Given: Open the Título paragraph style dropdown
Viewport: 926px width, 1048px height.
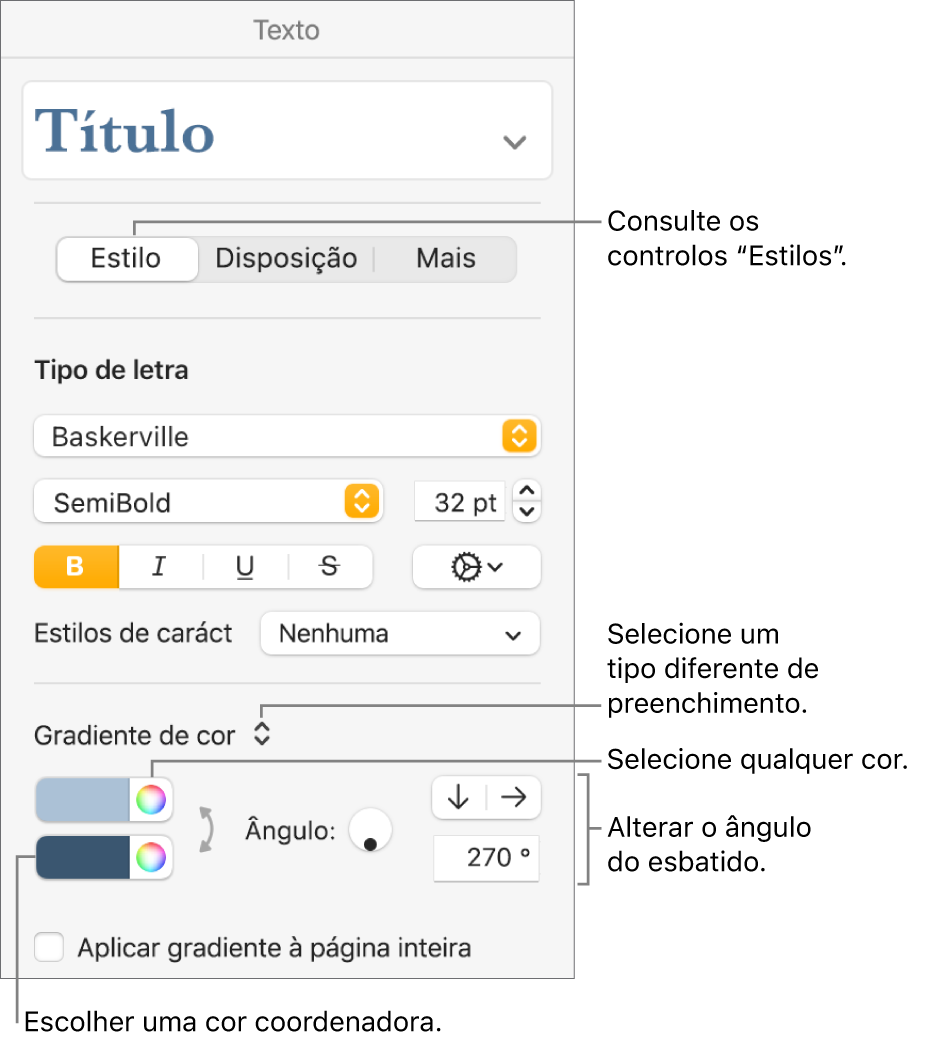Looking at the screenshot, I should tap(287, 130).
